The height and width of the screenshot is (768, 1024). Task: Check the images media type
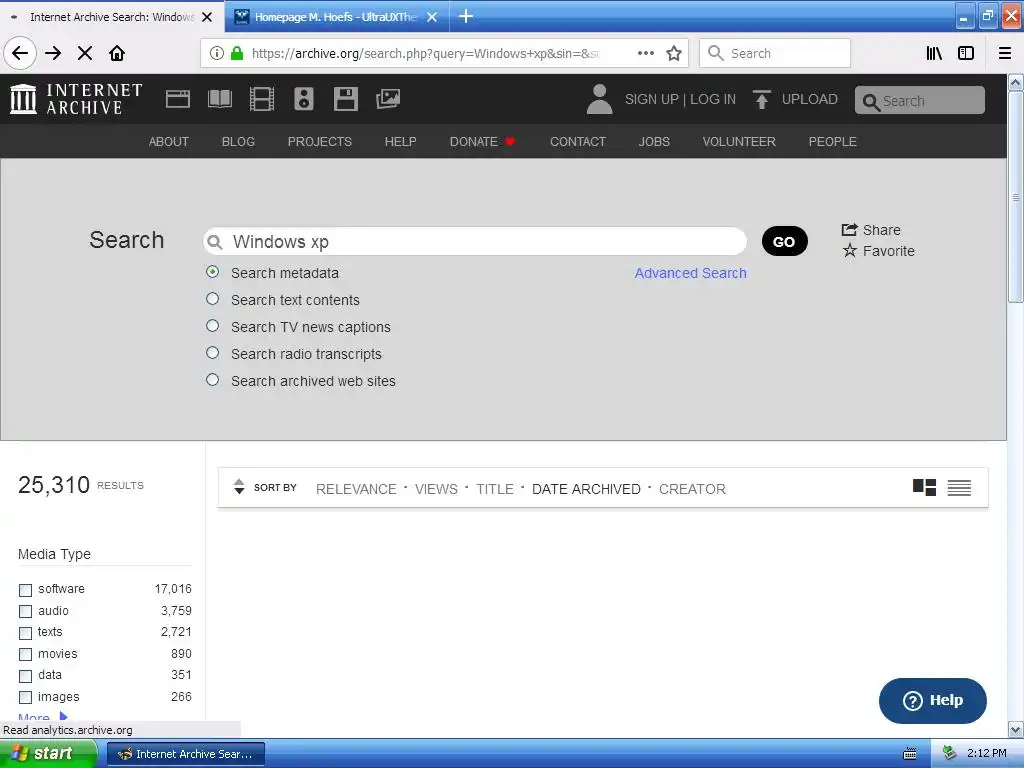click(x=25, y=697)
